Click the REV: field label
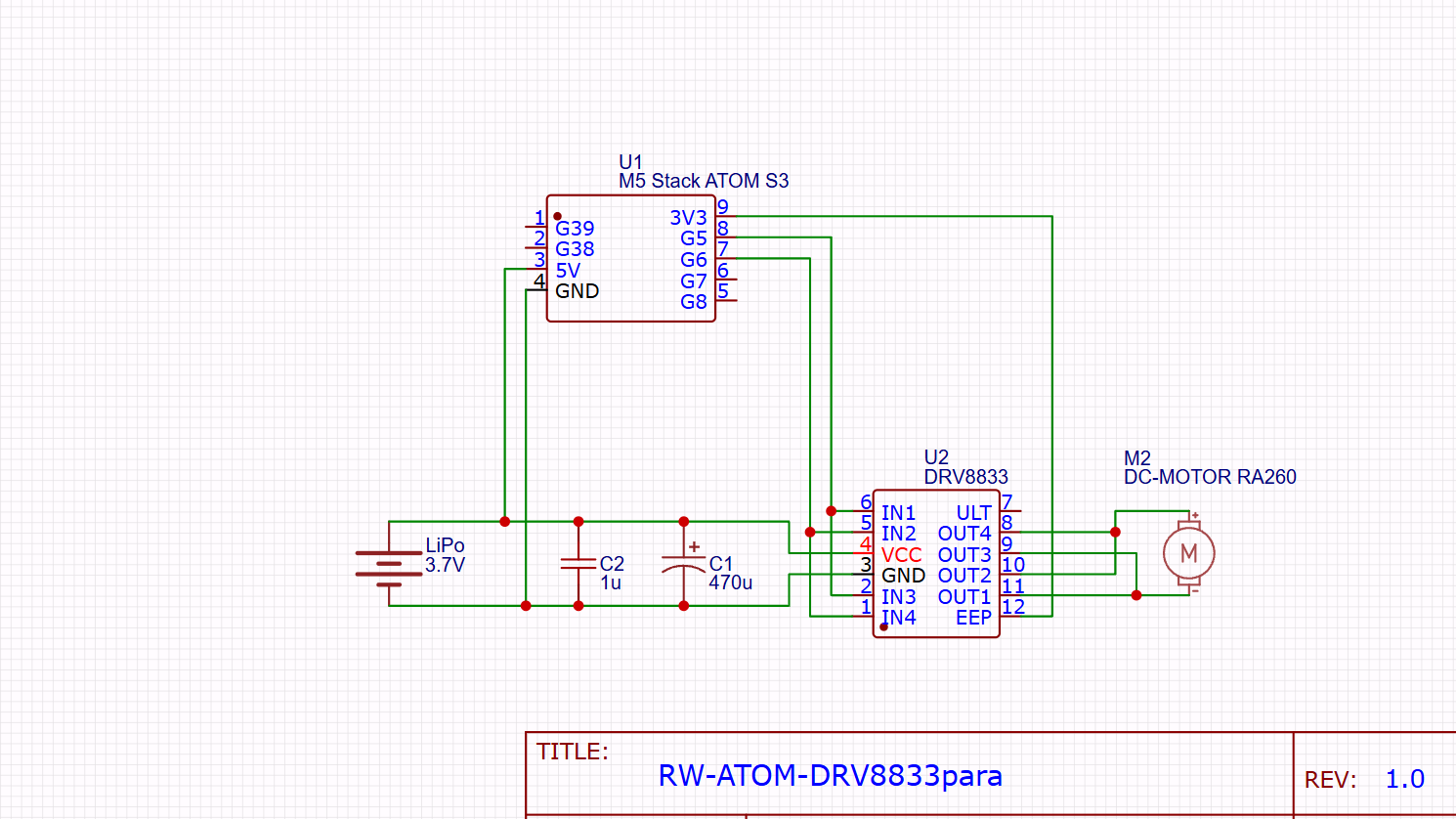The image size is (1456, 819). click(1330, 780)
